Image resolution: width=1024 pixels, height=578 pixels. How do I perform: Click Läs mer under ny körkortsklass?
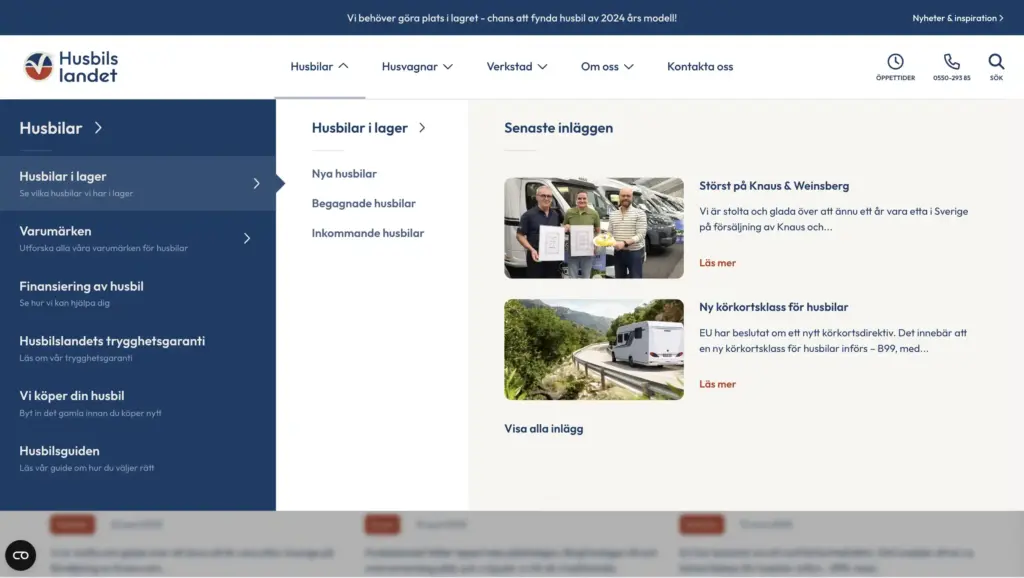tap(717, 384)
